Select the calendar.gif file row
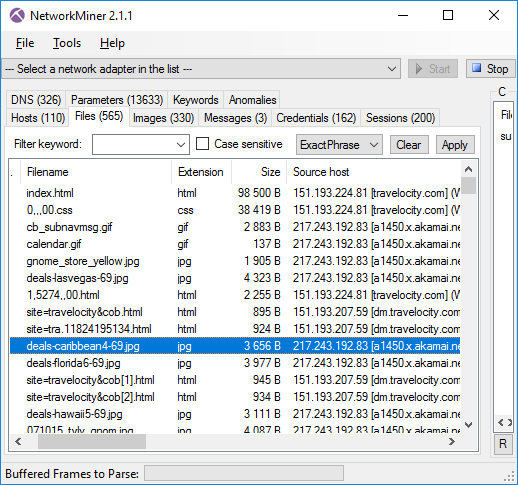This screenshot has height=485, width=518. pos(235,244)
